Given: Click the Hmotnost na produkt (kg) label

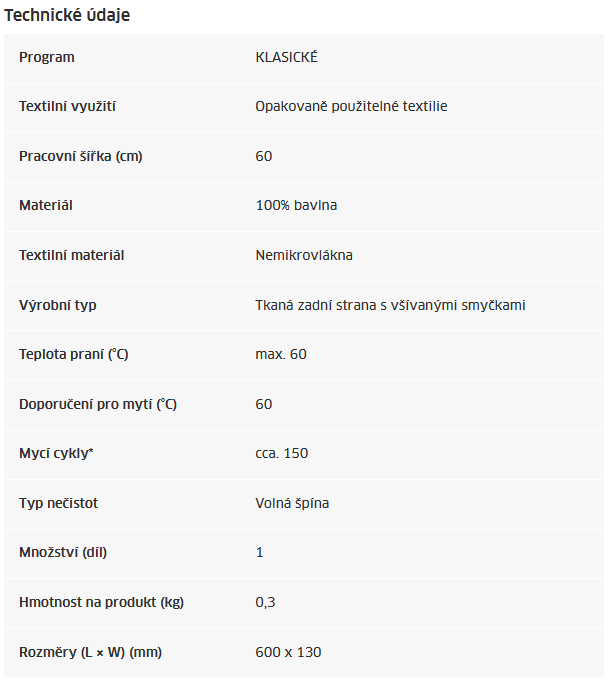Looking at the screenshot, I should (101, 602).
